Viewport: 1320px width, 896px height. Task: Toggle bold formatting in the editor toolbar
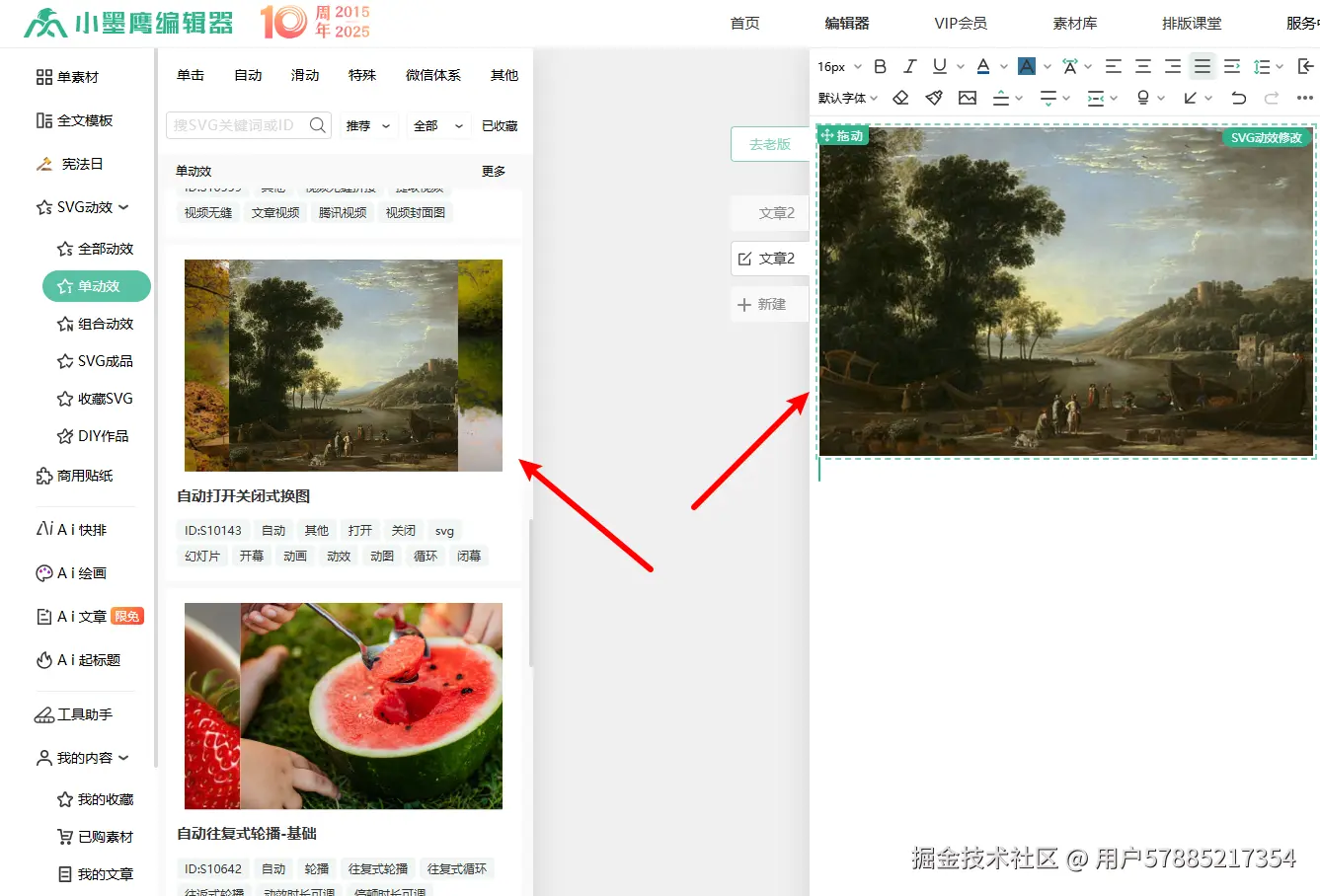point(881,66)
